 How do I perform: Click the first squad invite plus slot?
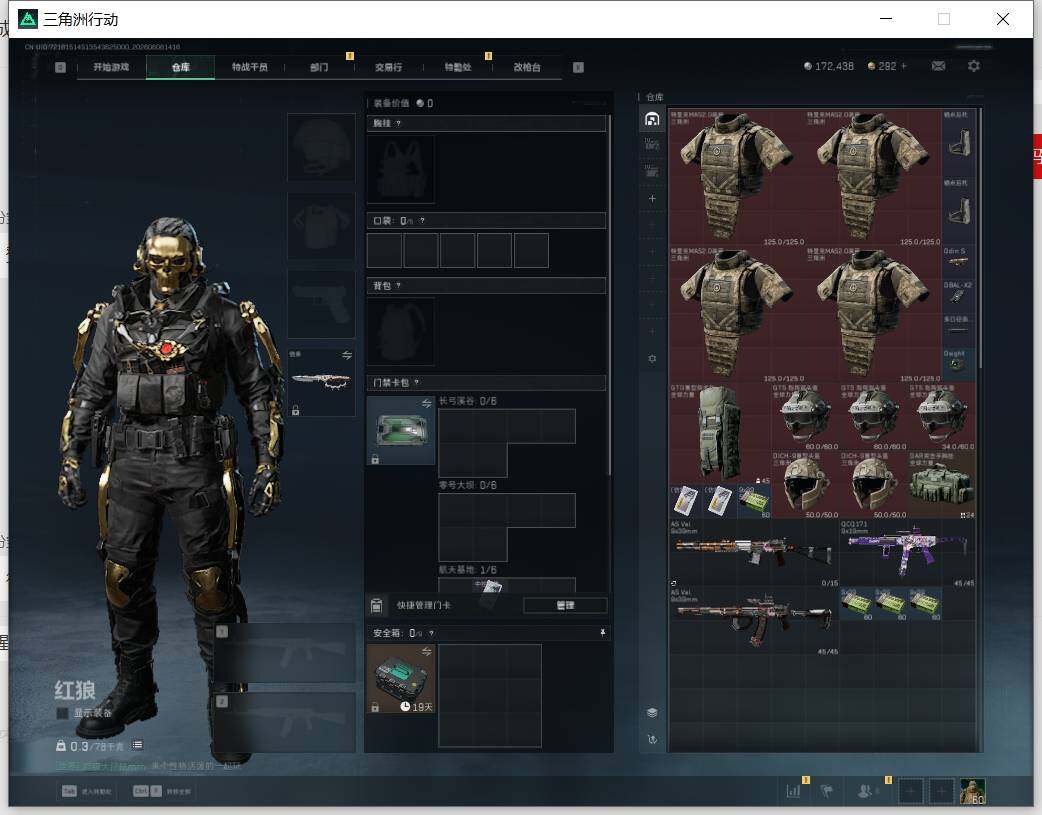910,791
